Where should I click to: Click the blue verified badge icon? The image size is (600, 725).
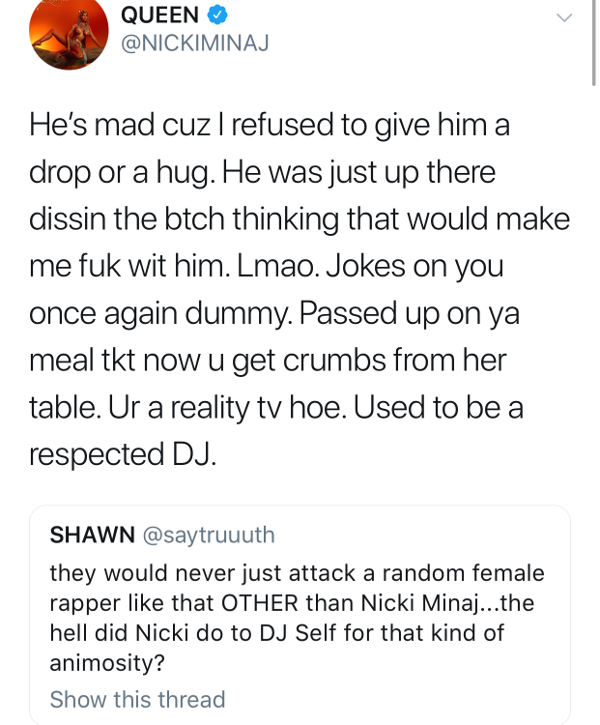pos(217,15)
